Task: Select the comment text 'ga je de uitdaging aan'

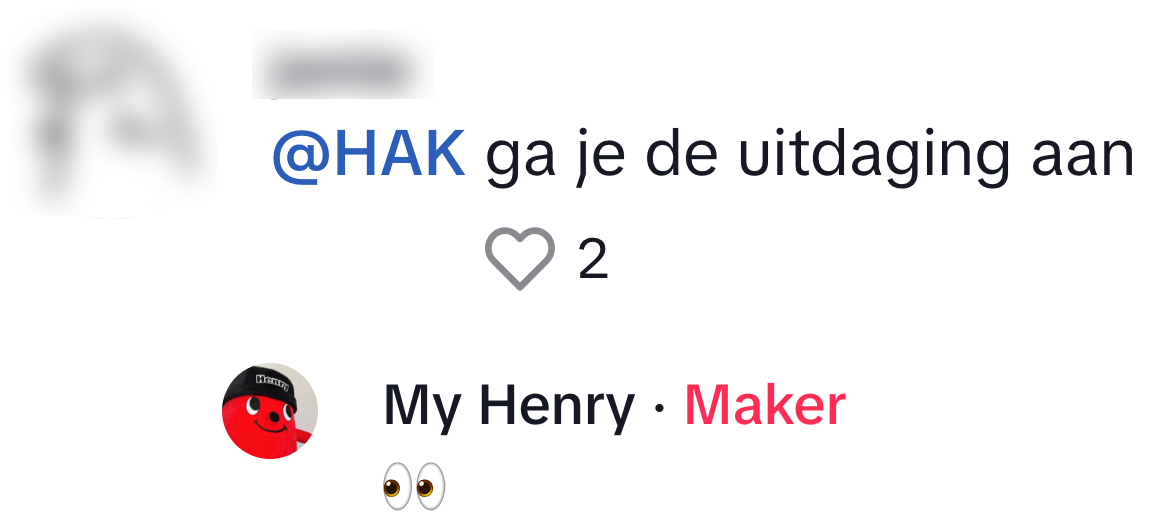Action: pyautogui.click(x=810, y=155)
